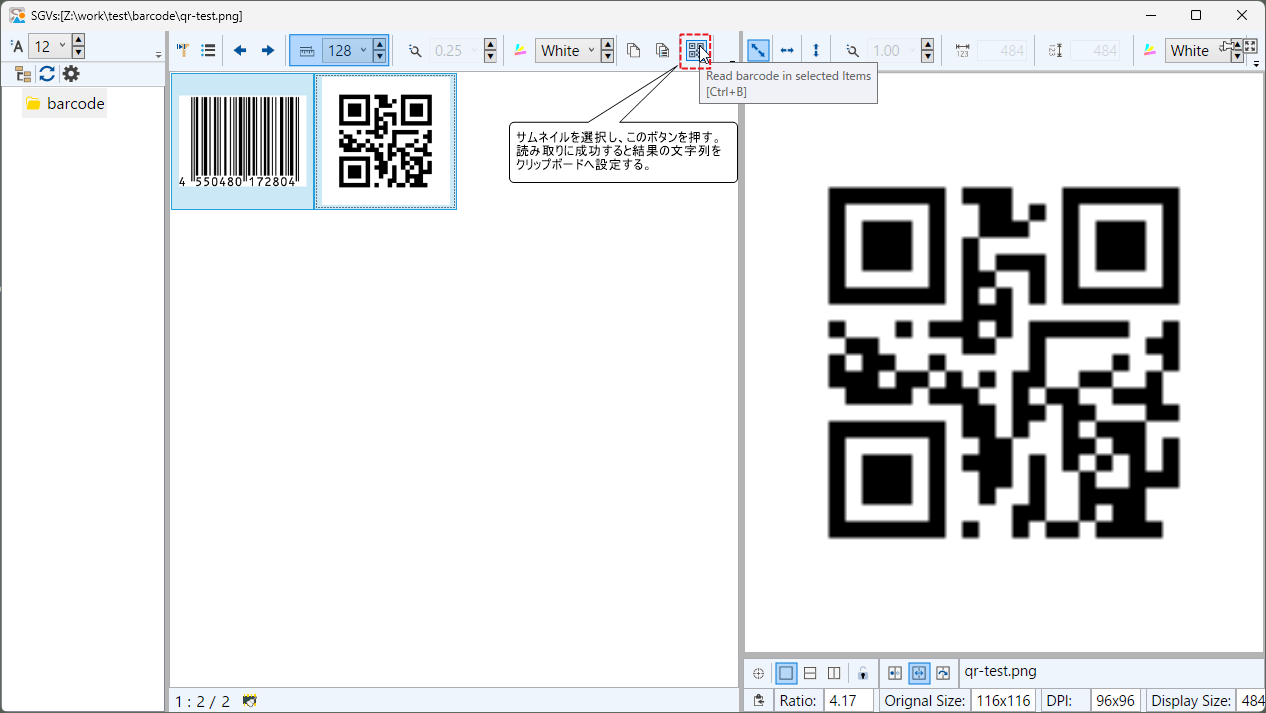Increase thumbnail size 128 with up stepper

380,44
